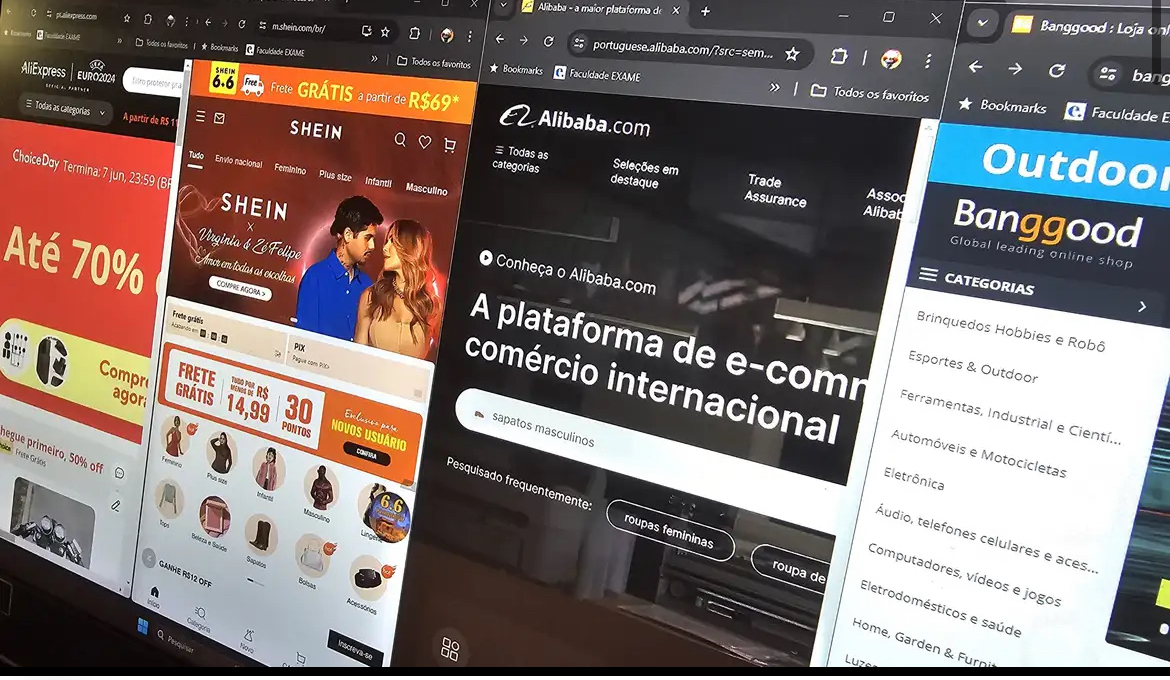This screenshot has height=680, width=1170.
Task: Open SHEIN Feminino category circle
Action: click(x=175, y=436)
